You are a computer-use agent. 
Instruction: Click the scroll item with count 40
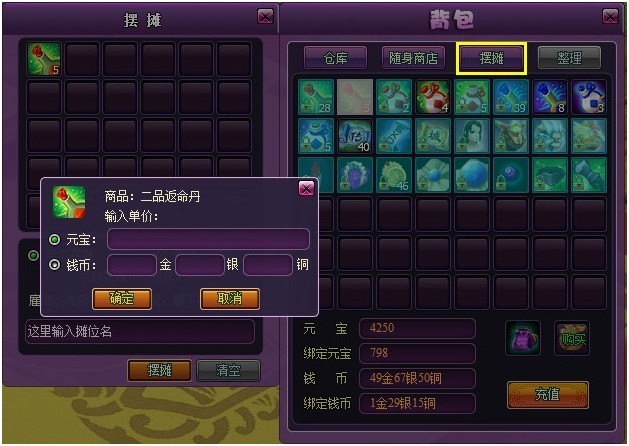(355, 136)
